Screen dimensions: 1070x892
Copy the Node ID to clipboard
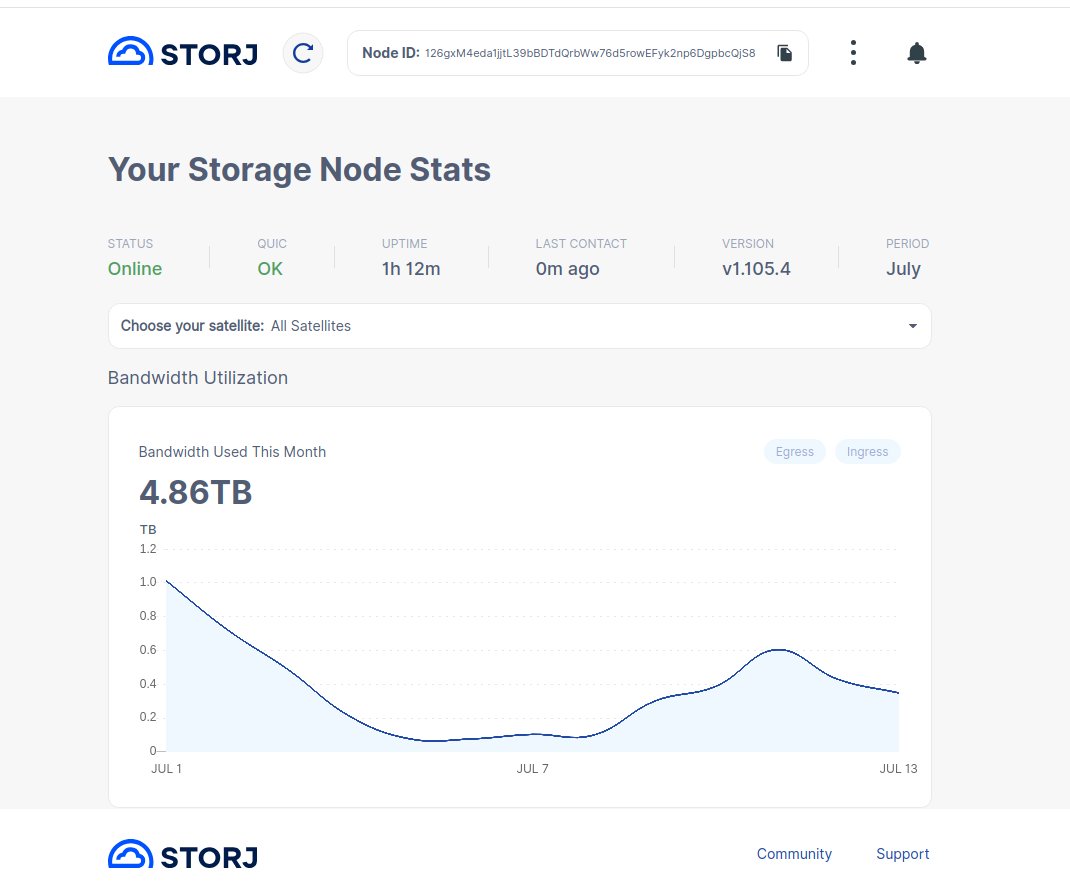coord(785,53)
